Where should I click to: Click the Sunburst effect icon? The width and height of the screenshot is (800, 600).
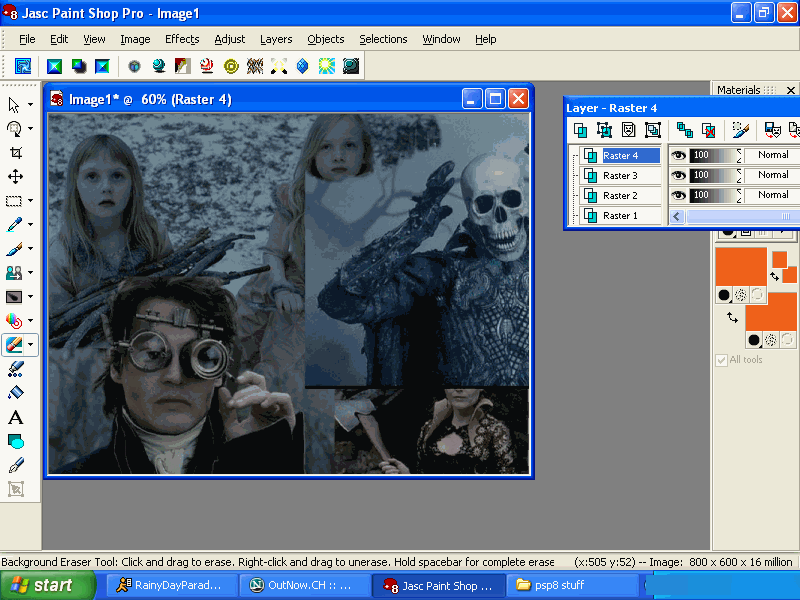coord(327,66)
